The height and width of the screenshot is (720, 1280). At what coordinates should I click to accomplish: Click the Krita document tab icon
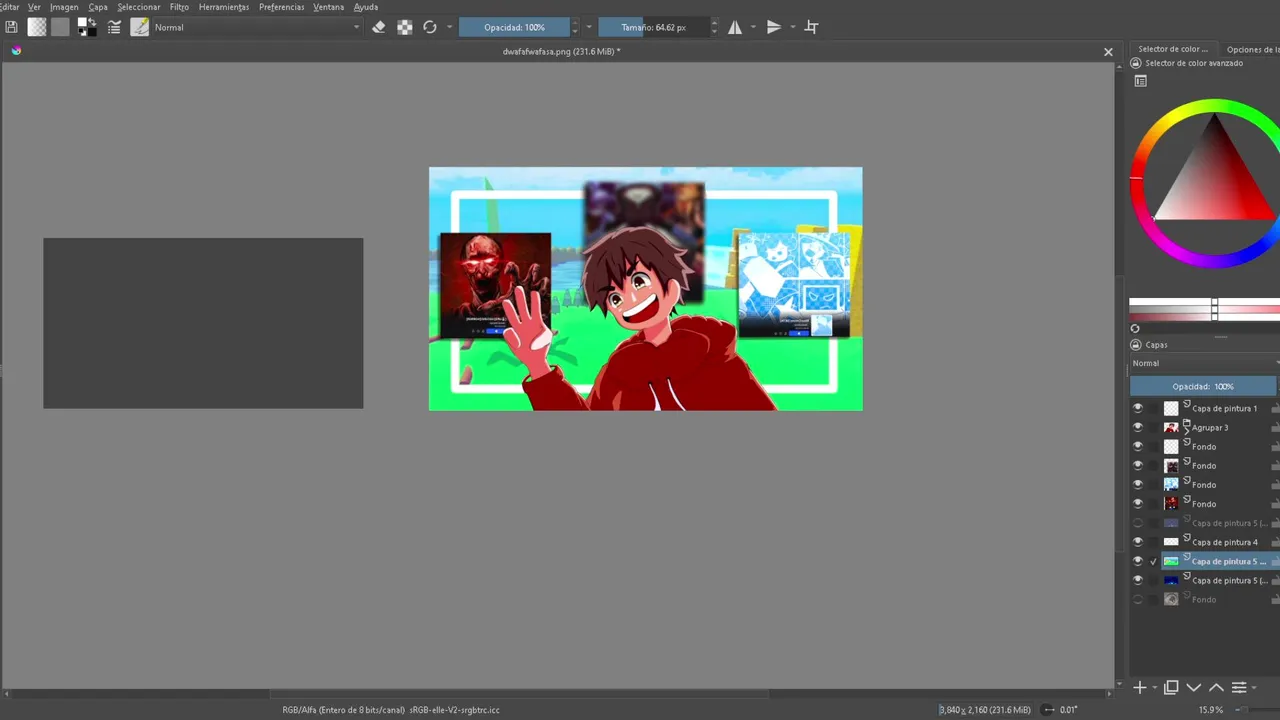click(16, 51)
